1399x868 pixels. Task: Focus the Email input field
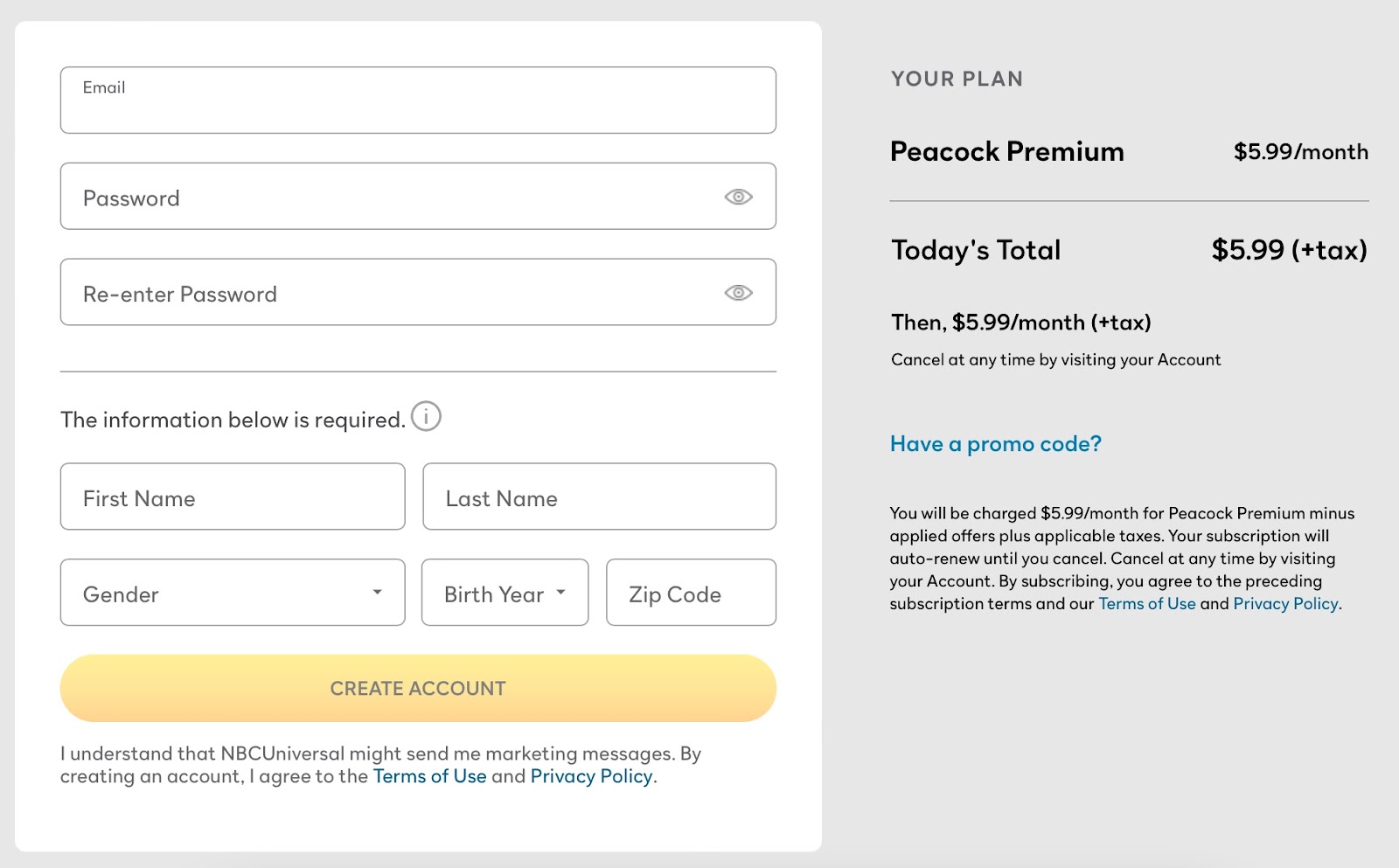tap(418, 101)
